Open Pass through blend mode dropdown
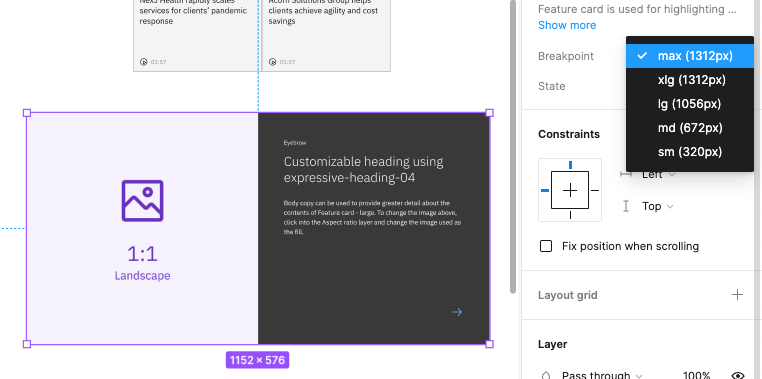Viewport: 762px width, 379px height. pyautogui.click(x=602, y=375)
